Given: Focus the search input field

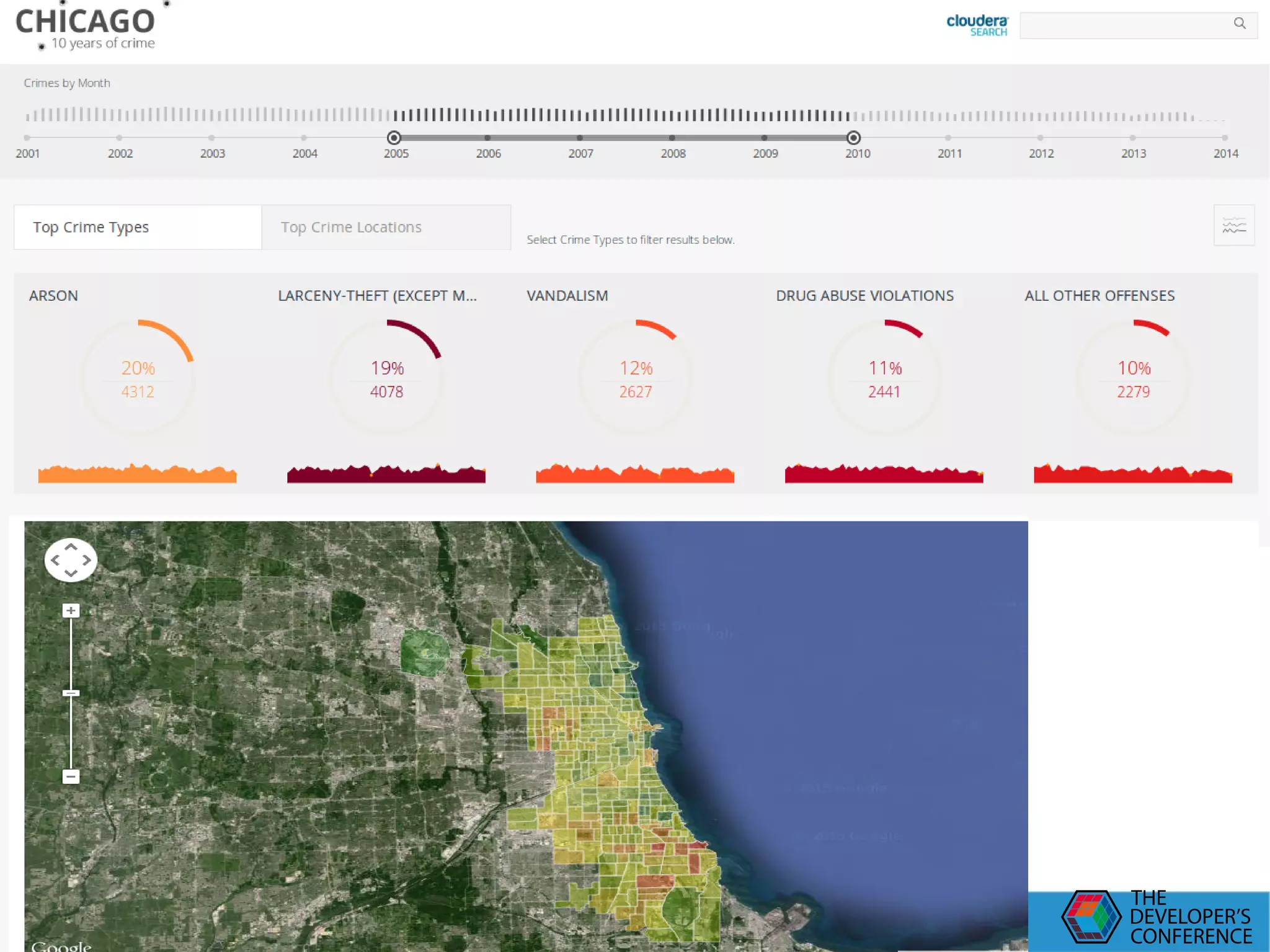Looking at the screenshot, I should (1124, 25).
